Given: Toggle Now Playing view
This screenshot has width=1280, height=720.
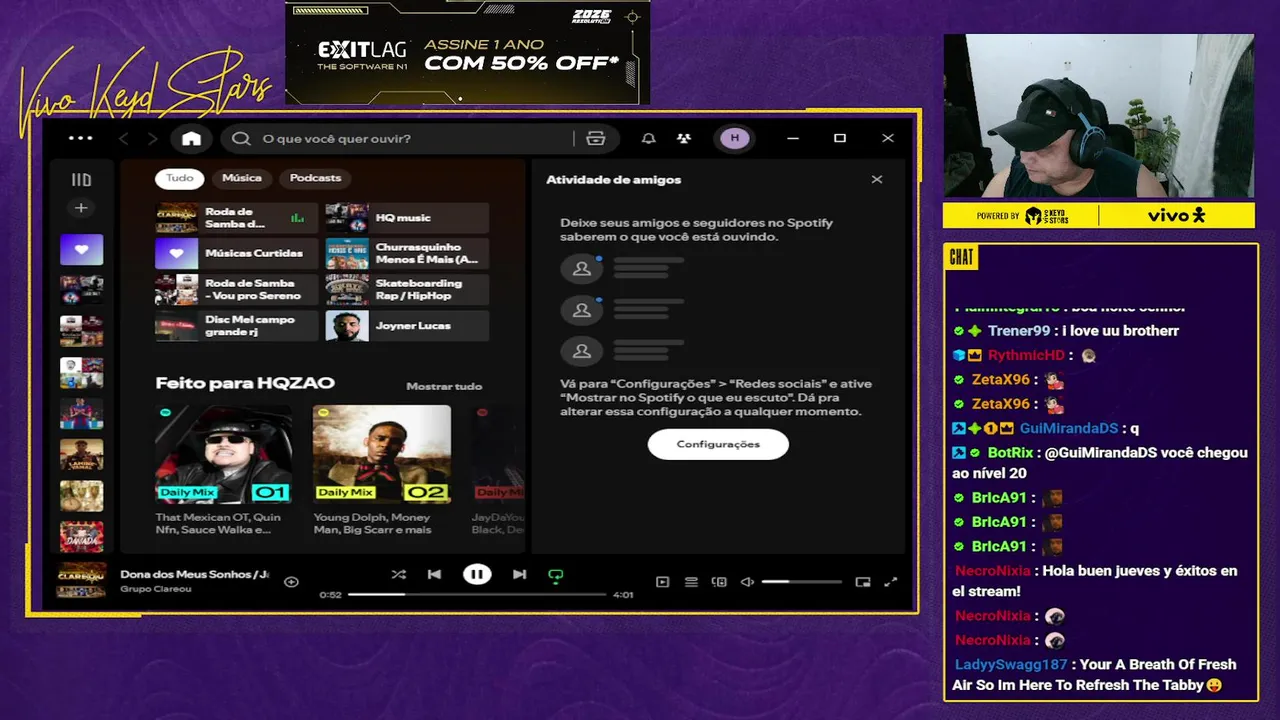Looking at the screenshot, I should pyautogui.click(x=662, y=582).
